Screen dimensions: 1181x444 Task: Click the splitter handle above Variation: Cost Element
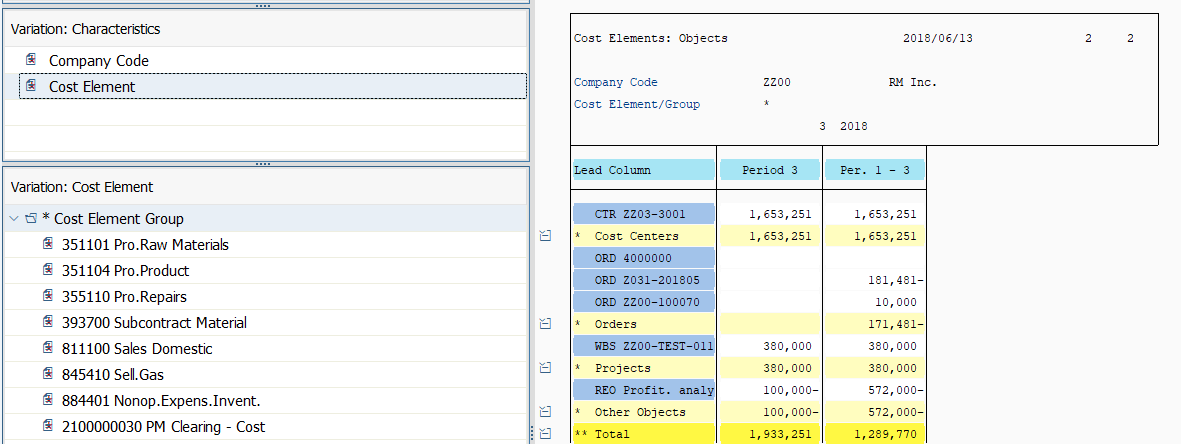pyautogui.click(x=263, y=163)
